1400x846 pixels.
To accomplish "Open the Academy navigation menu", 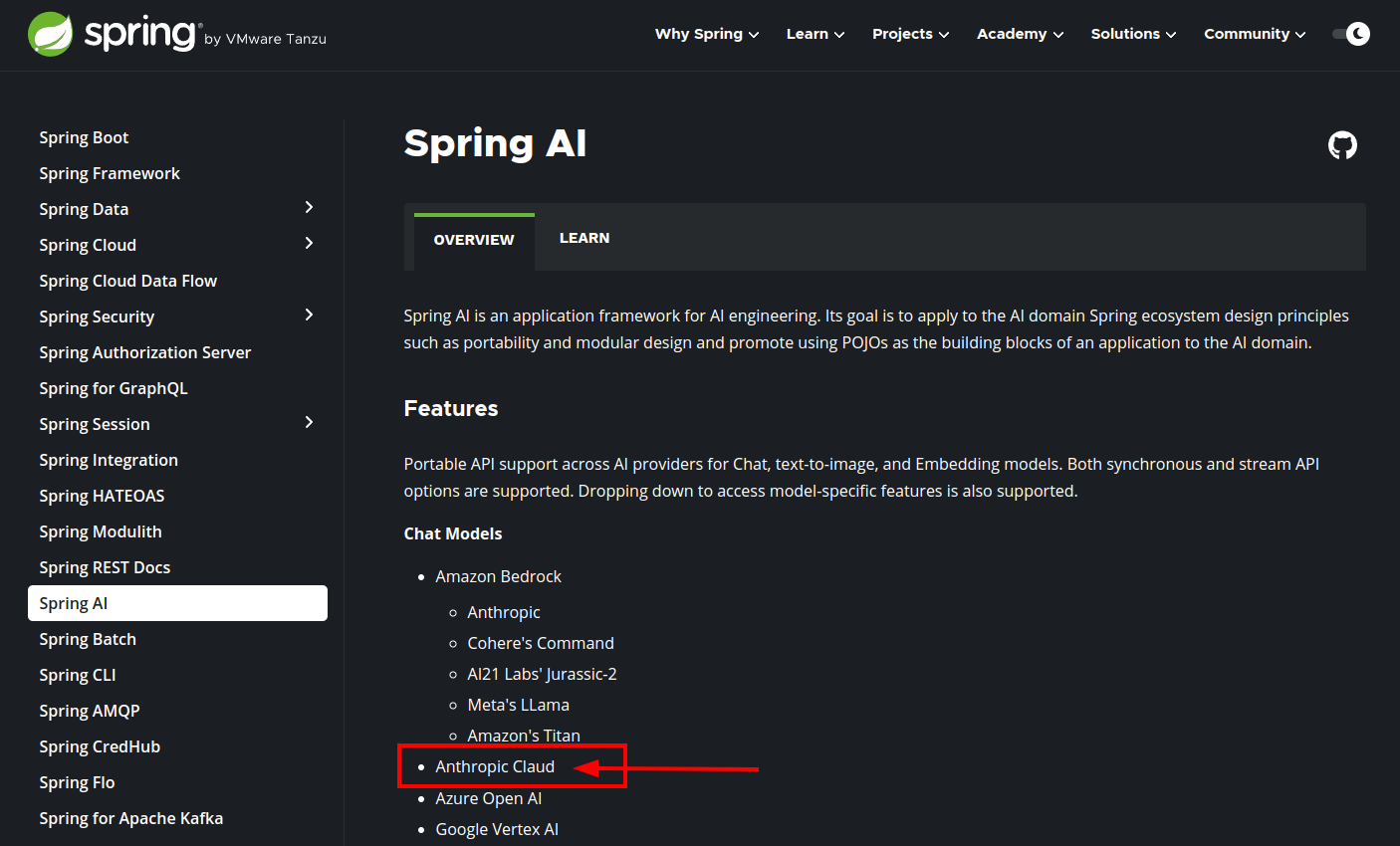I will pyautogui.click(x=1021, y=34).
